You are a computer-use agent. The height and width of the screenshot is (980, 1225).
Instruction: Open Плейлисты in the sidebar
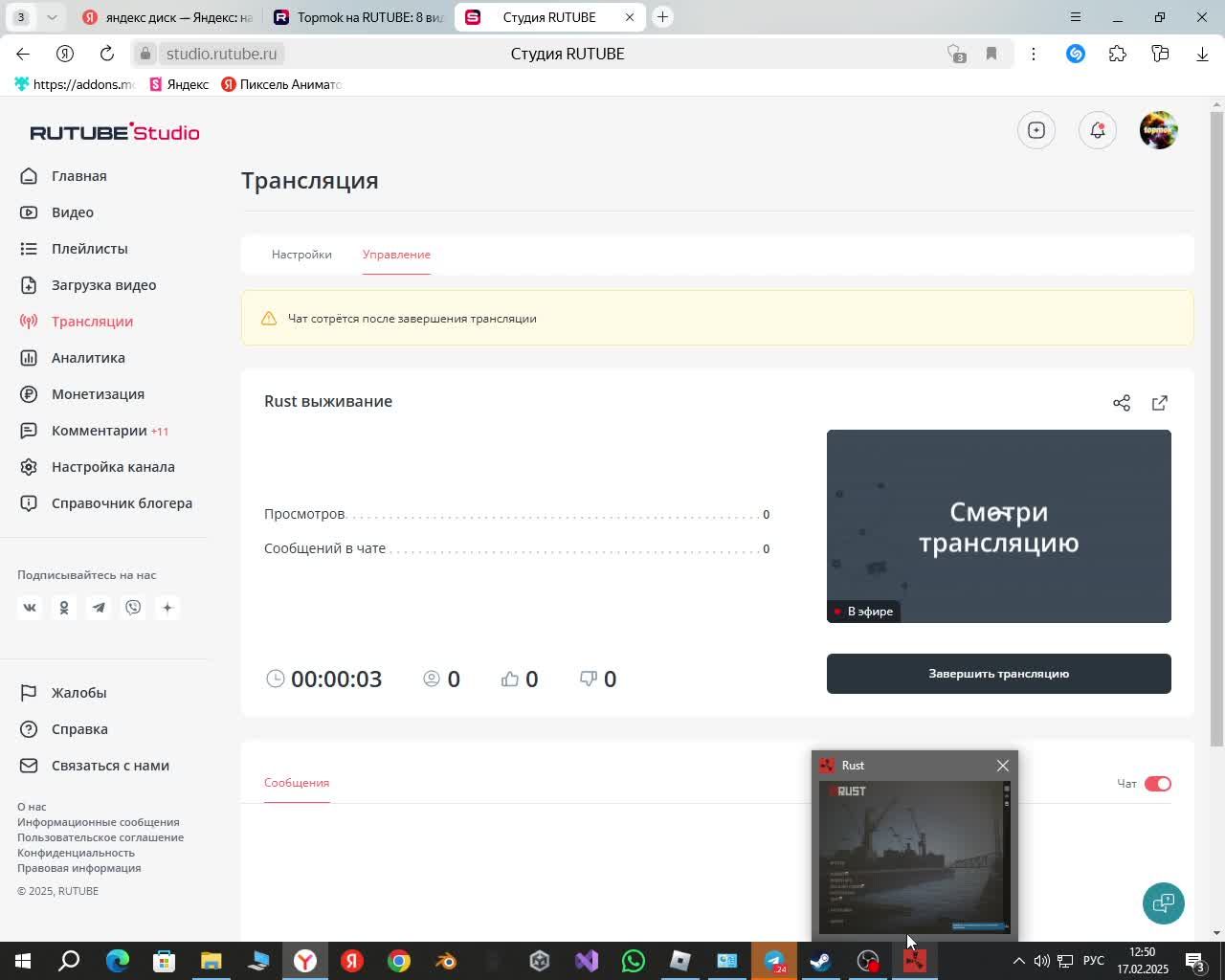pos(89,249)
